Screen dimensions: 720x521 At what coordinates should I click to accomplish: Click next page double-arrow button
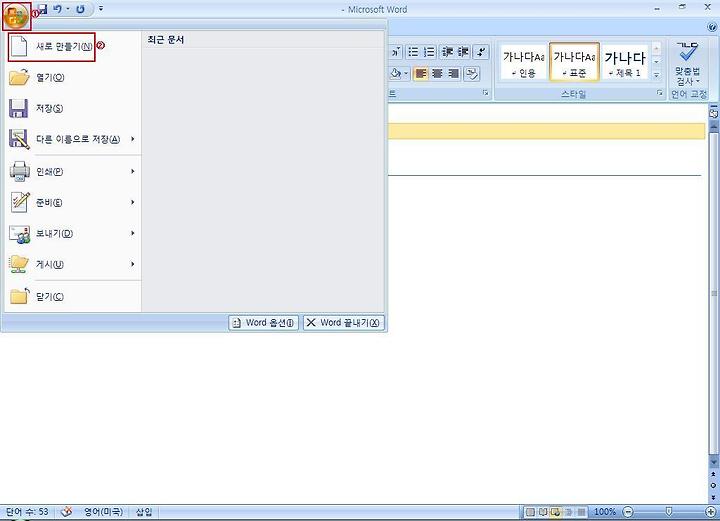[x=713, y=497]
